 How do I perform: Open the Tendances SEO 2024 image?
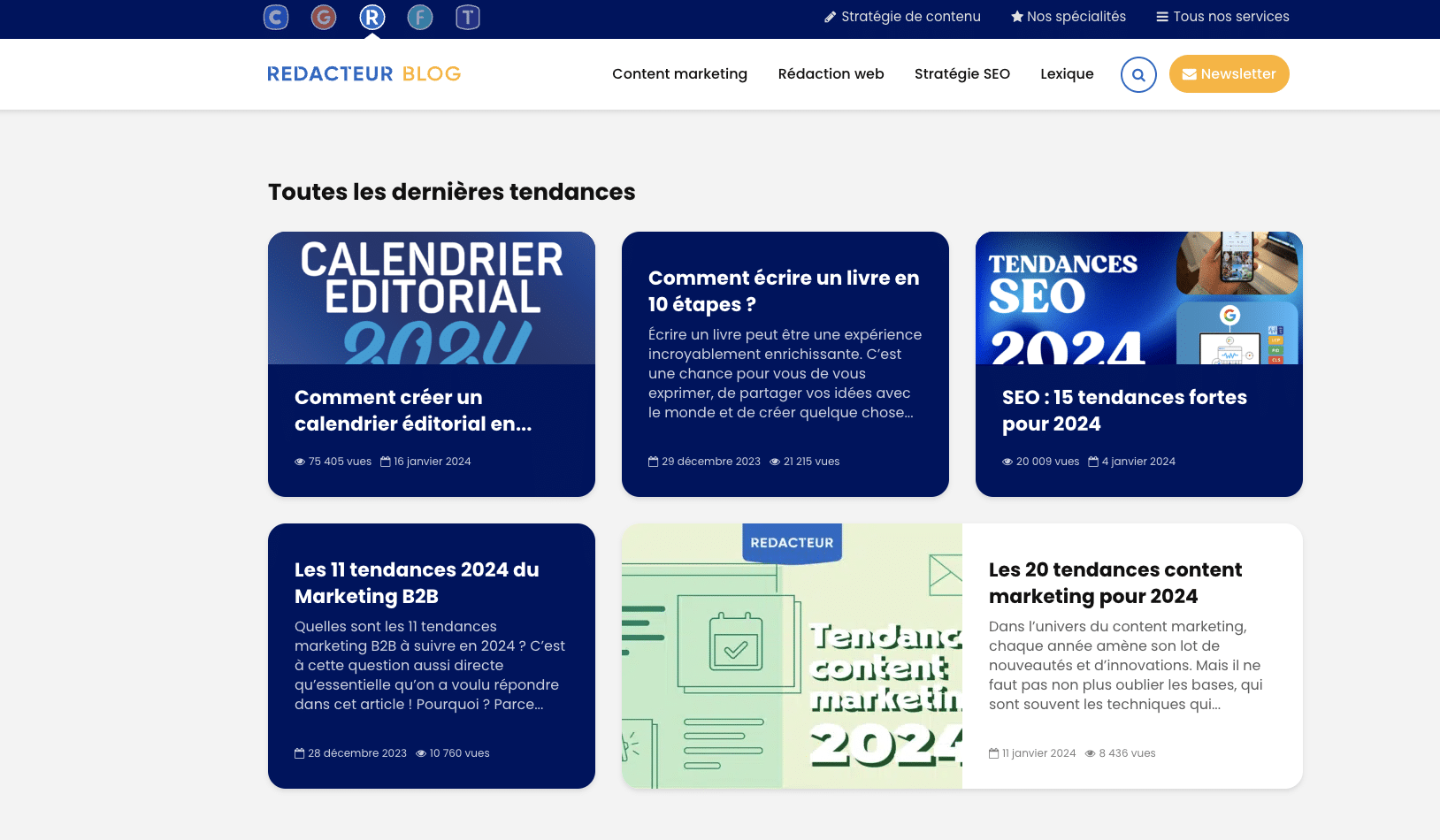pyautogui.click(x=1138, y=298)
